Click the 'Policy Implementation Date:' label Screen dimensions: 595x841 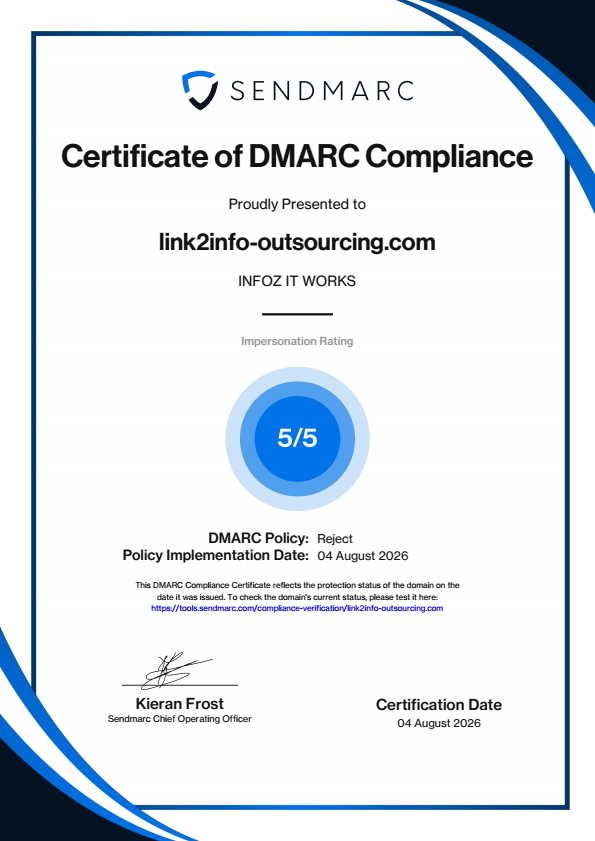pos(216,555)
